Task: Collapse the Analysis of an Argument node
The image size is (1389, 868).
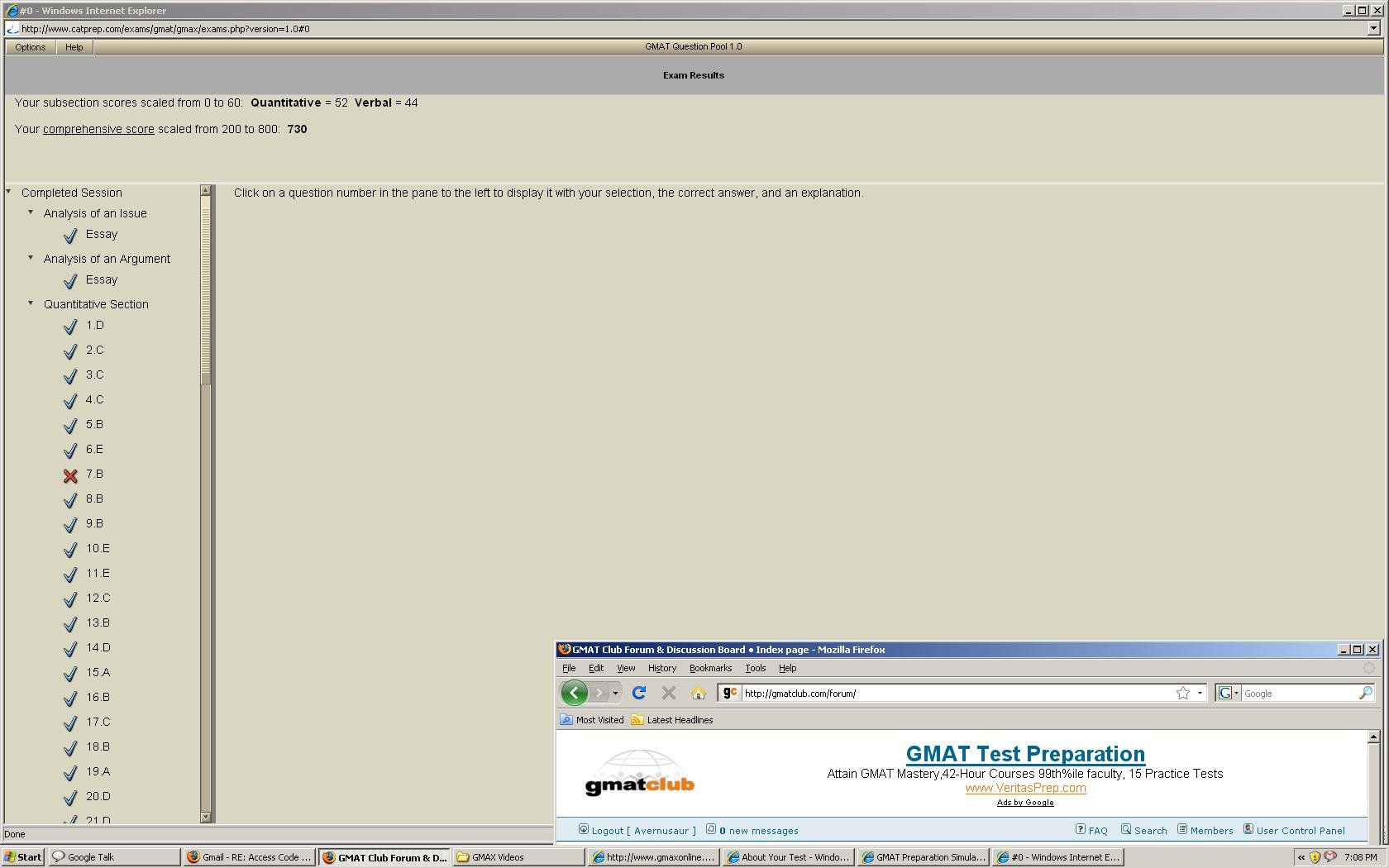Action: tap(31, 258)
